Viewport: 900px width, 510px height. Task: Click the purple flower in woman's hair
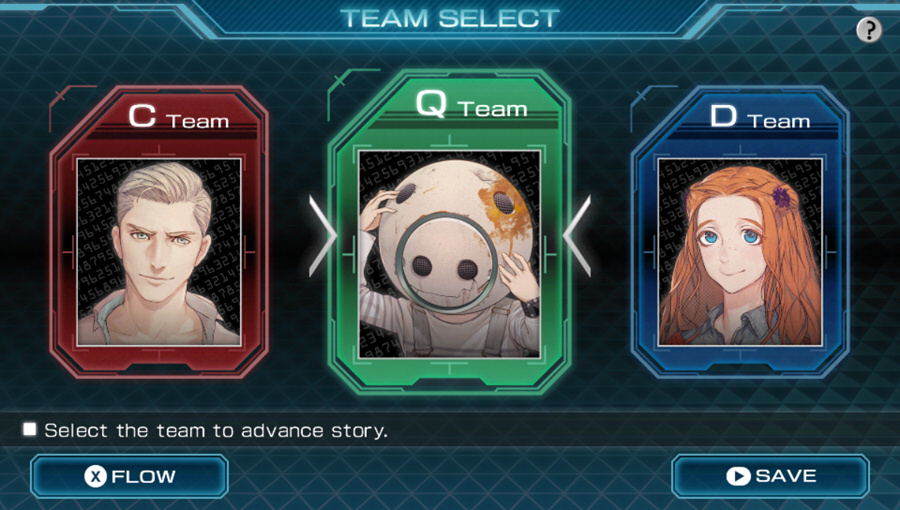781,197
